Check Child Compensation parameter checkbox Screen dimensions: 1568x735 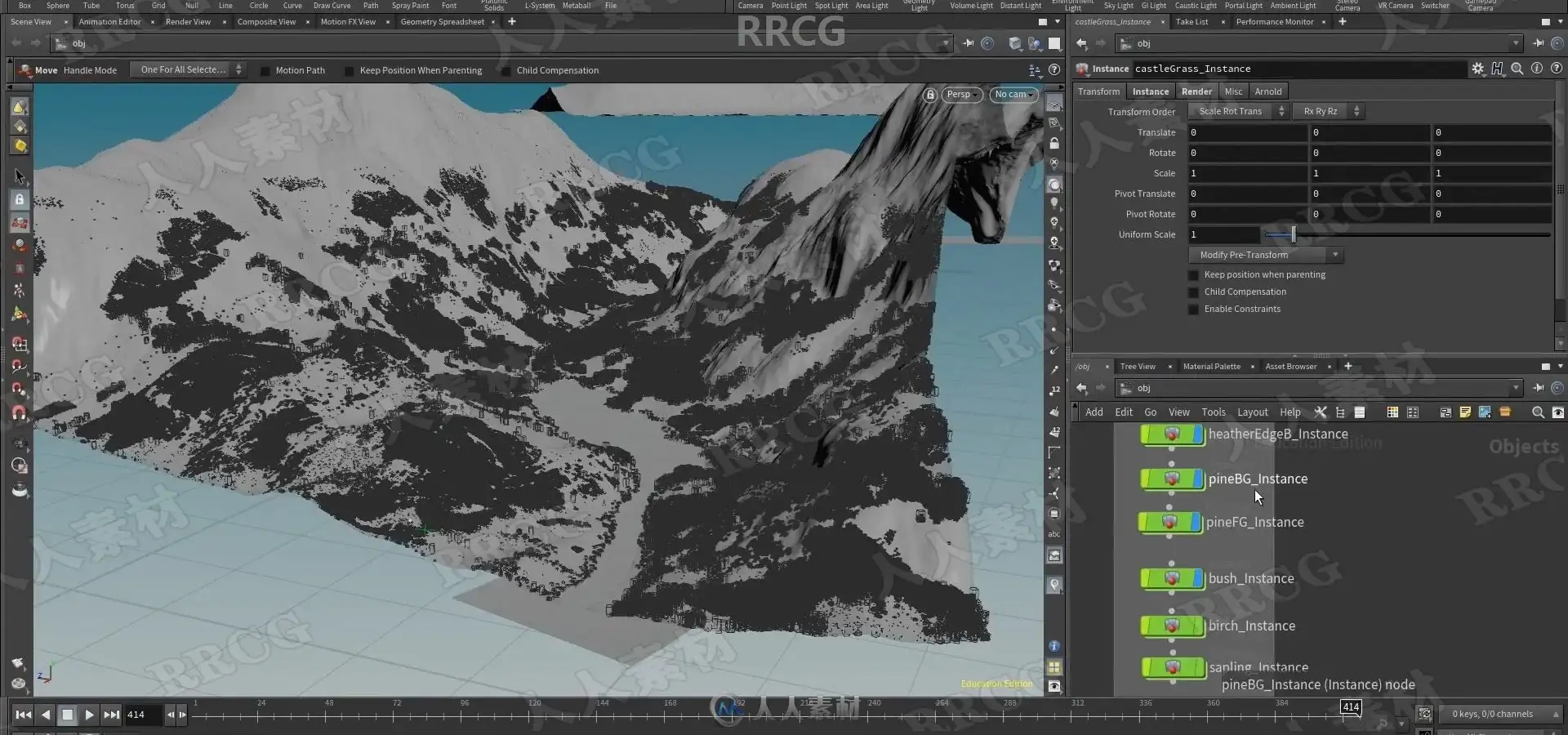[1193, 292]
